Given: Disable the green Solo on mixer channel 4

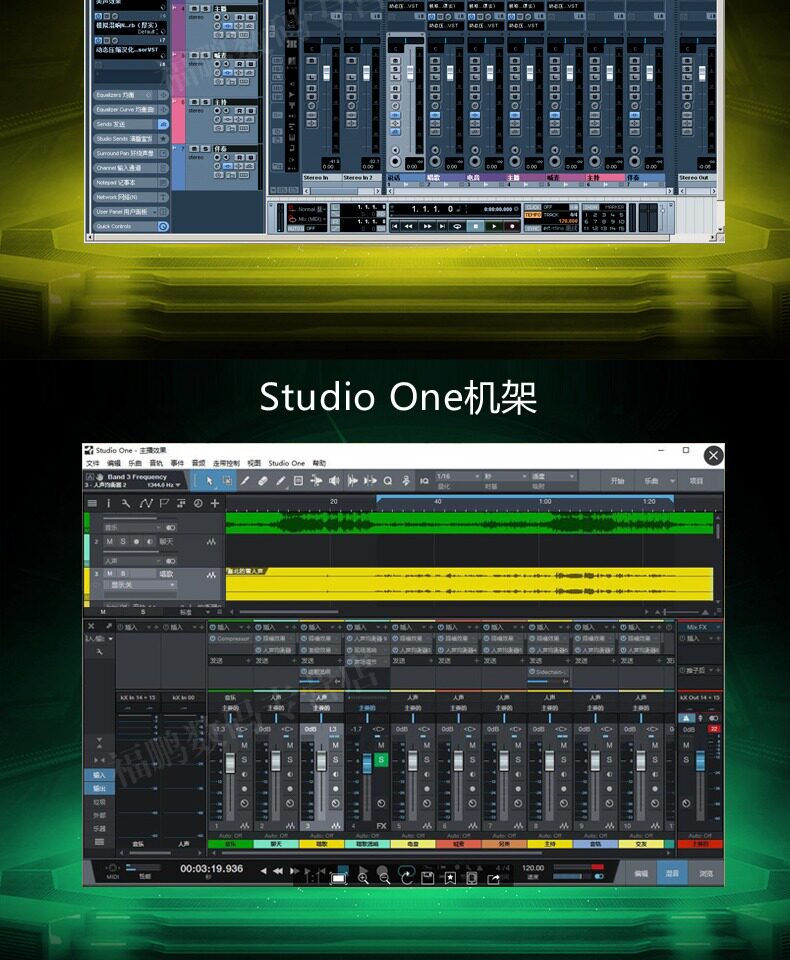Looking at the screenshot, I should 381,760.
